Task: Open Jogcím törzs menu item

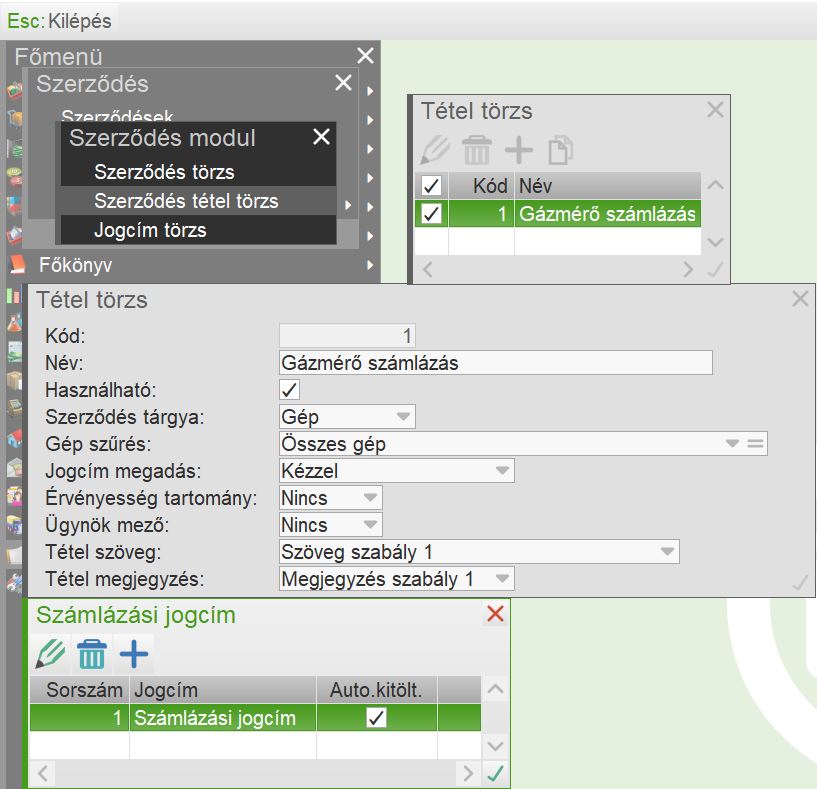Action: point(199,230)
